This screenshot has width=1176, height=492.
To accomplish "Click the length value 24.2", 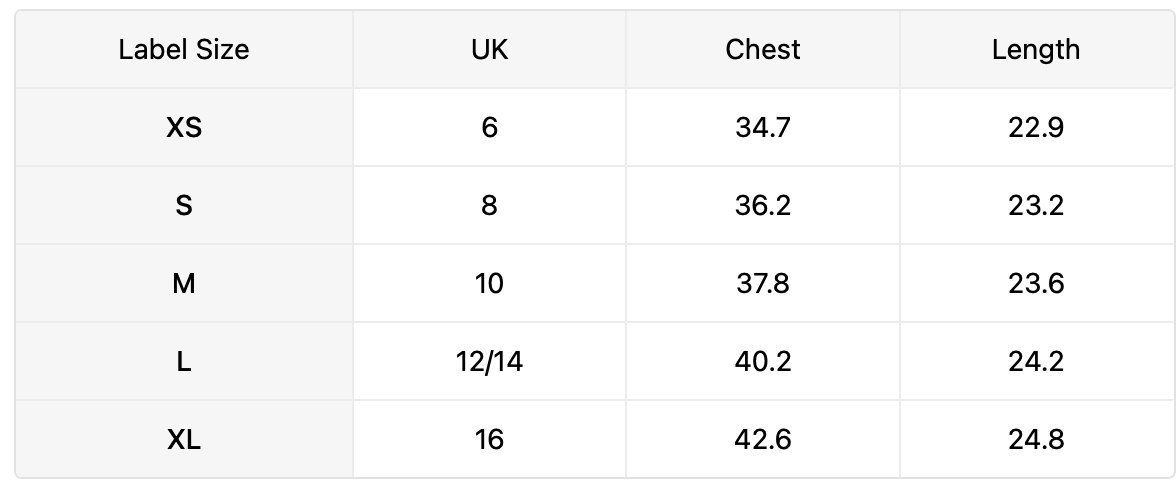I will 1036,362.
